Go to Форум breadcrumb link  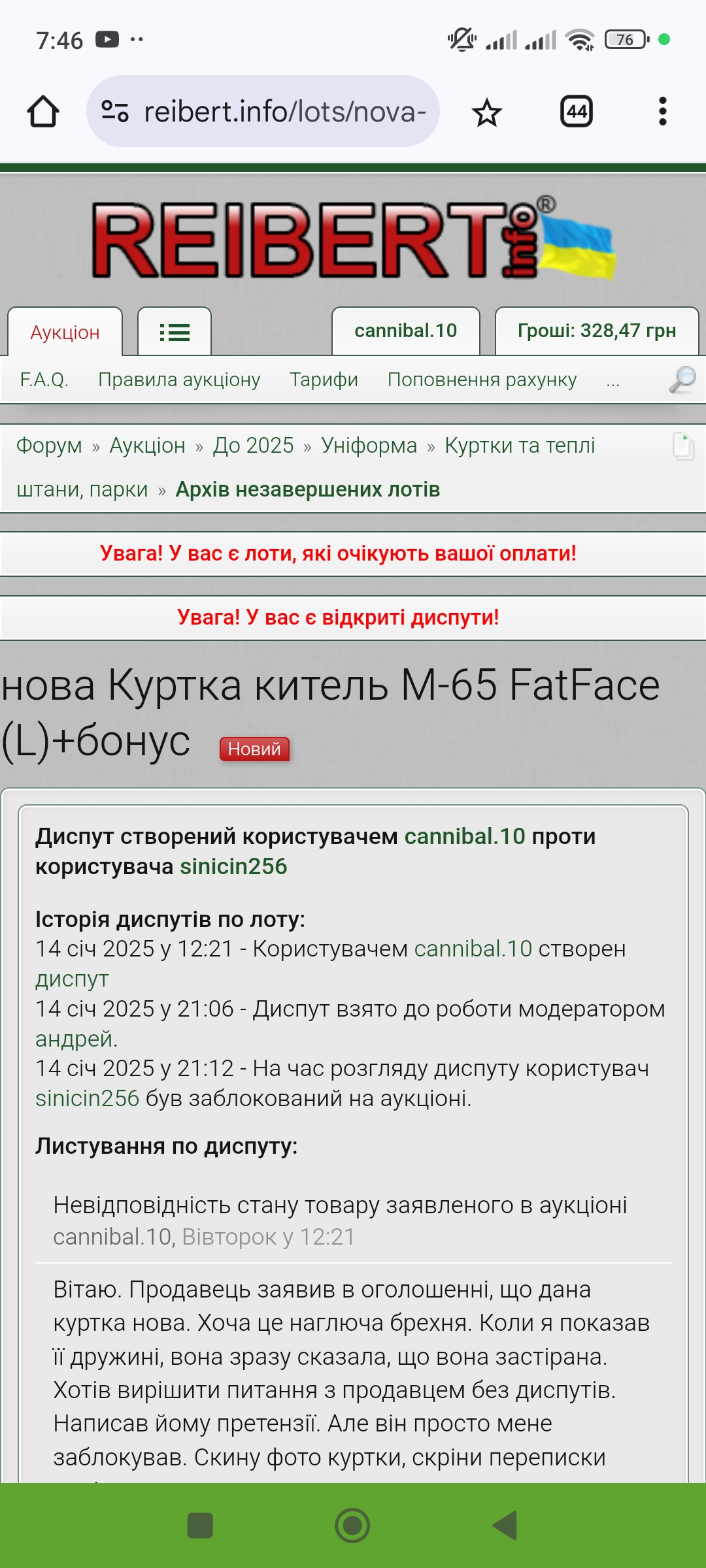[x=49, y=446]
